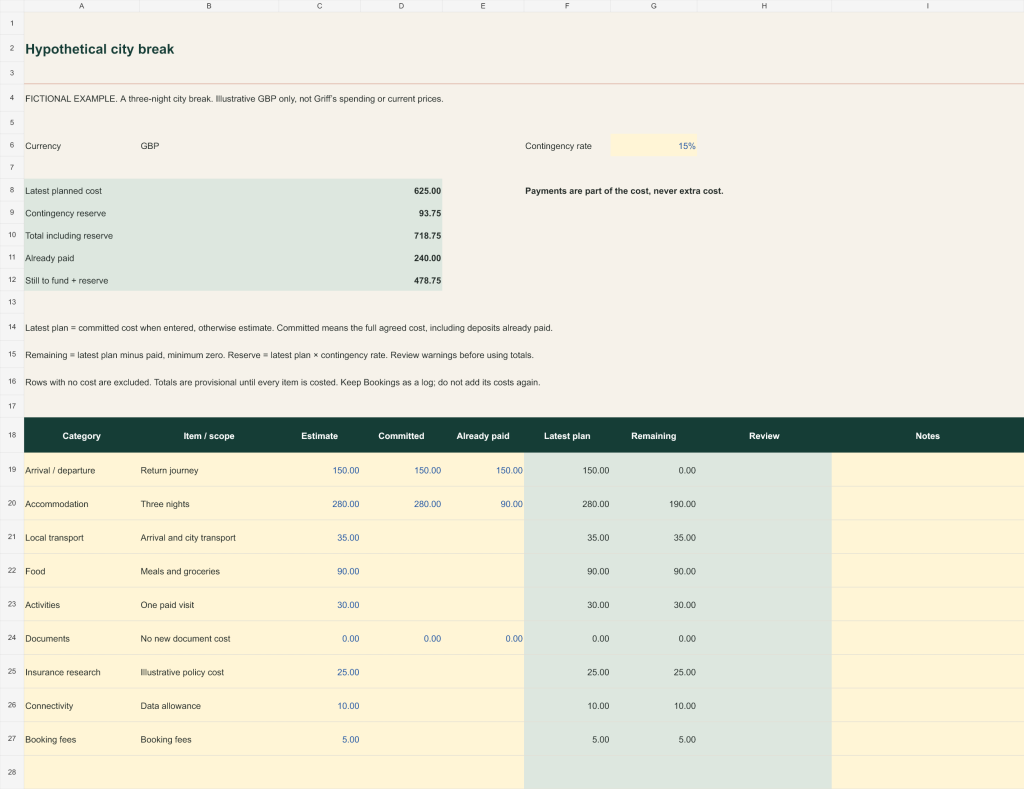This screenshot has height=789, width=1024.
Task: Select the Food category cell
Action: pos(82,571)
